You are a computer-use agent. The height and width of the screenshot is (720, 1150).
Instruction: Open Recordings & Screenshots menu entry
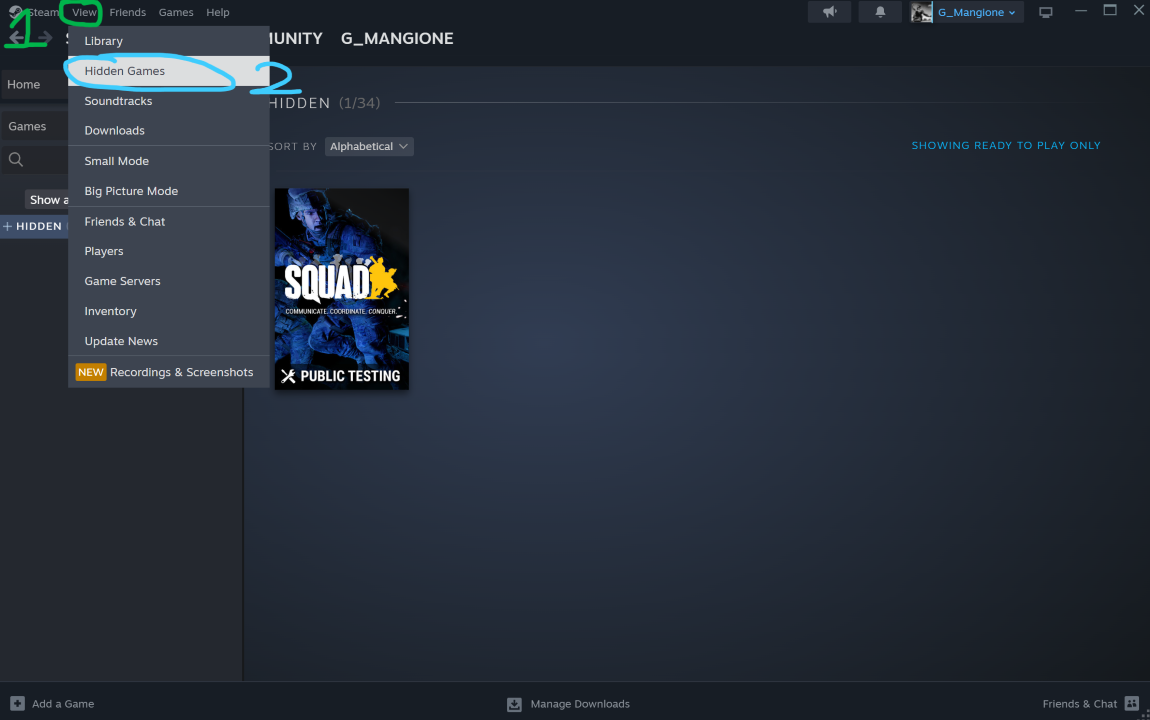tap(169, 372)
